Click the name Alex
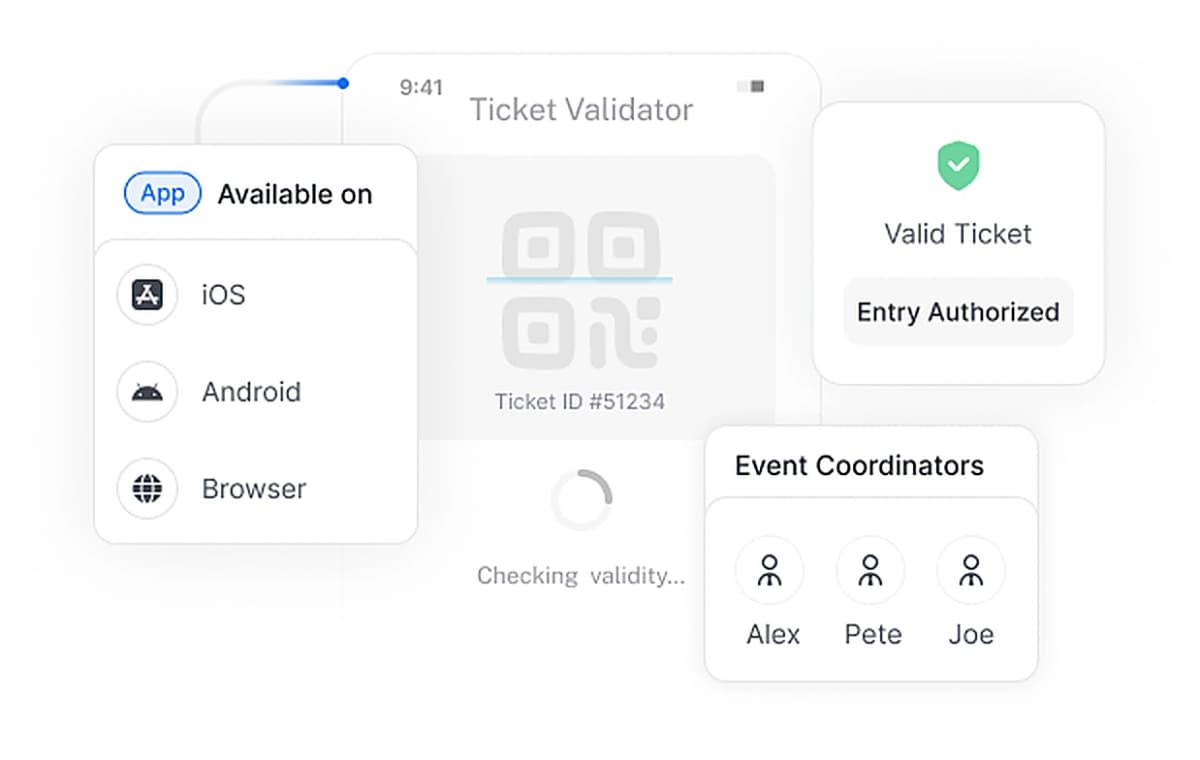The image size is (1200, 760). pyautogui.click(x=773, y=635)
